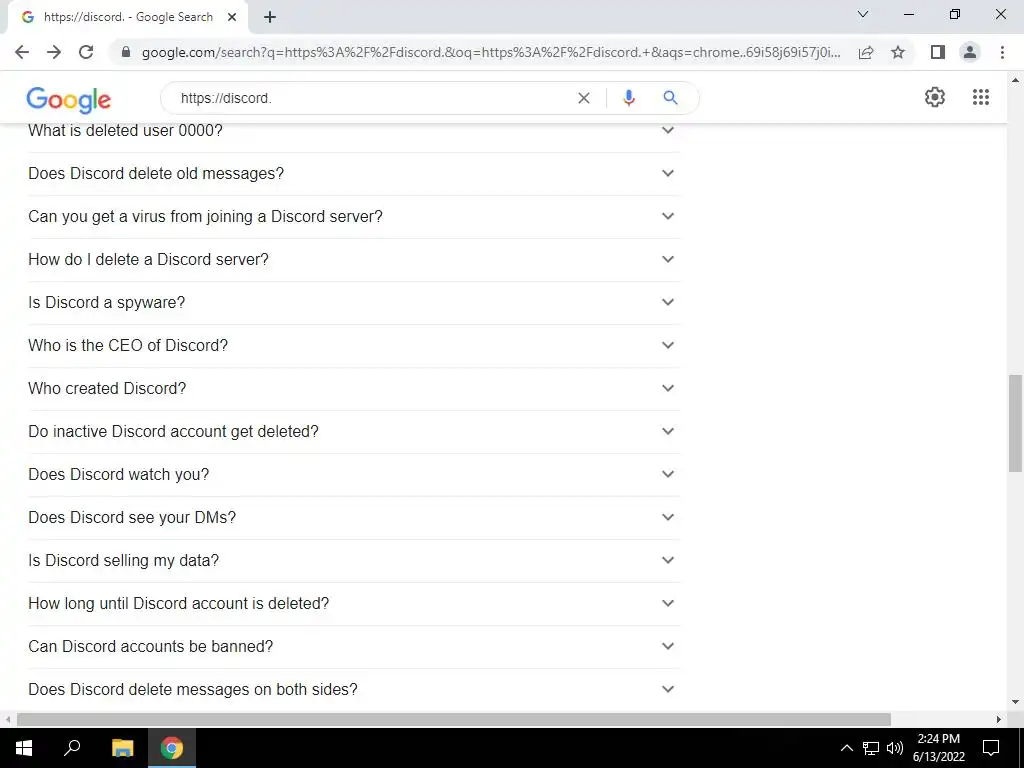Open the tab search chevron
This screenshot has width=1024, height=768.
point(863,14)
